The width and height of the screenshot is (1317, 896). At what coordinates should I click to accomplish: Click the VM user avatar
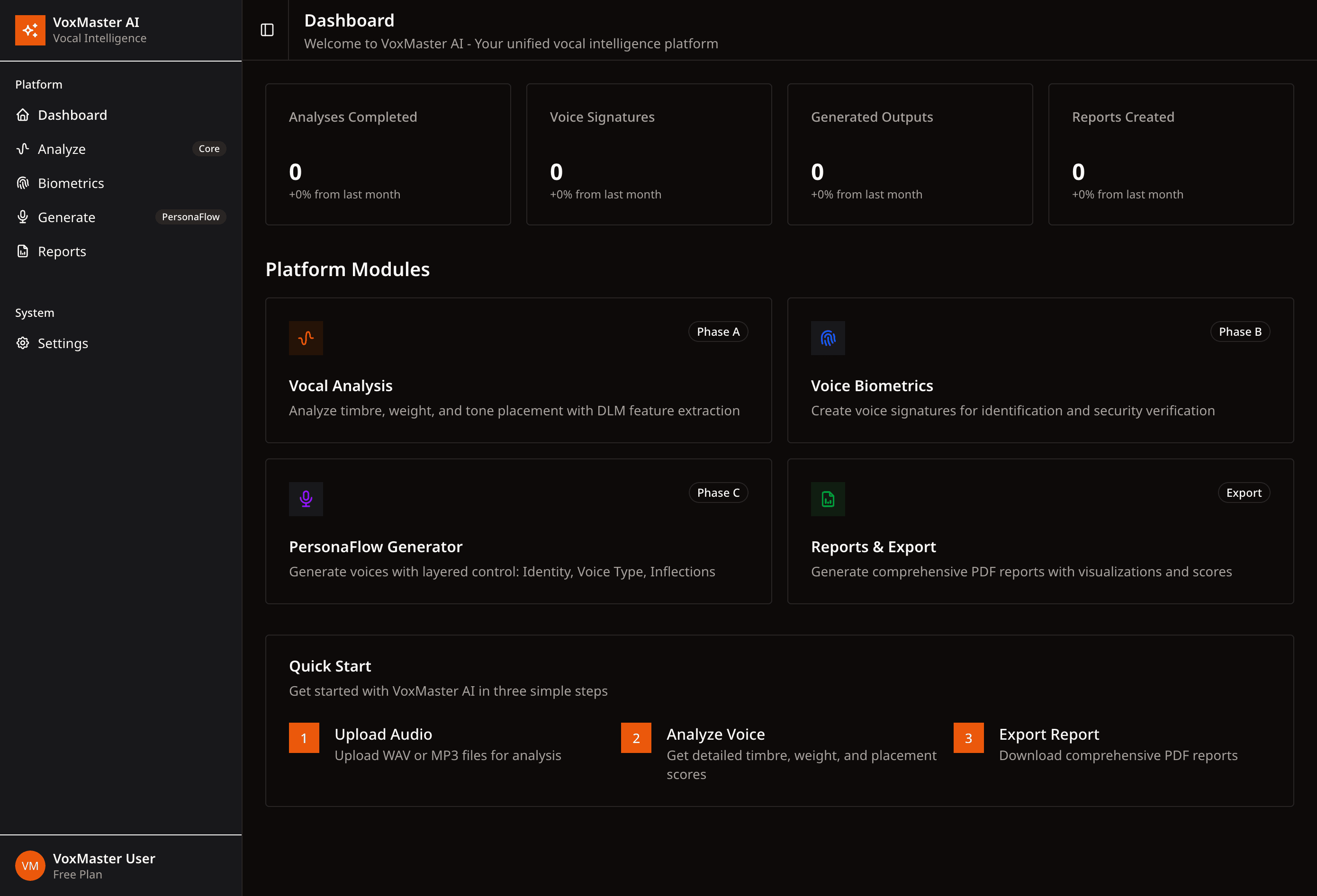30,865
